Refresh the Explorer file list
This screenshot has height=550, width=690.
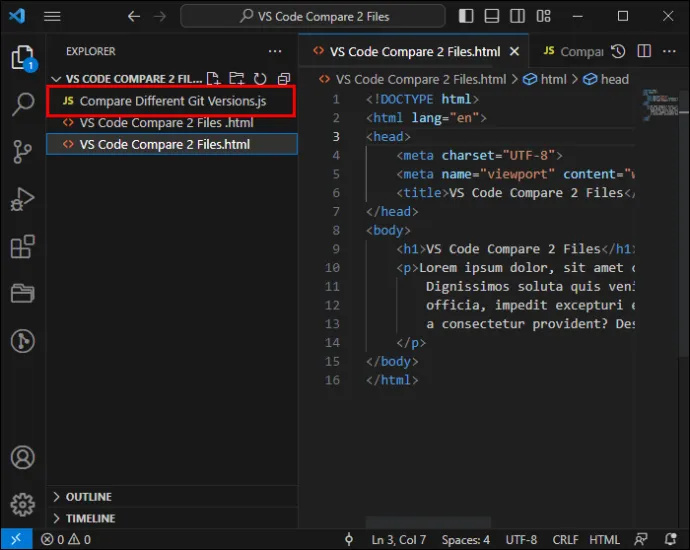pyautogui.click(x=260, y=79)
